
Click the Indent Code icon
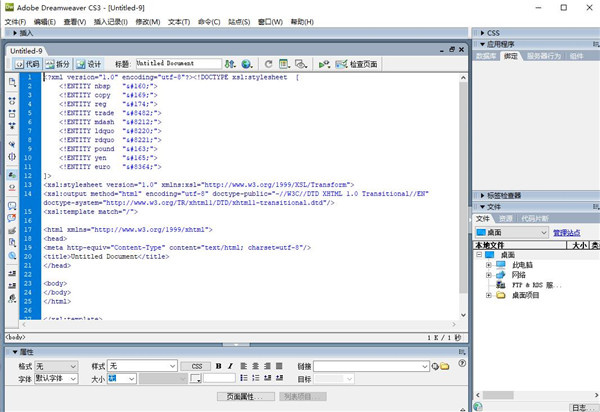point(12,274)
